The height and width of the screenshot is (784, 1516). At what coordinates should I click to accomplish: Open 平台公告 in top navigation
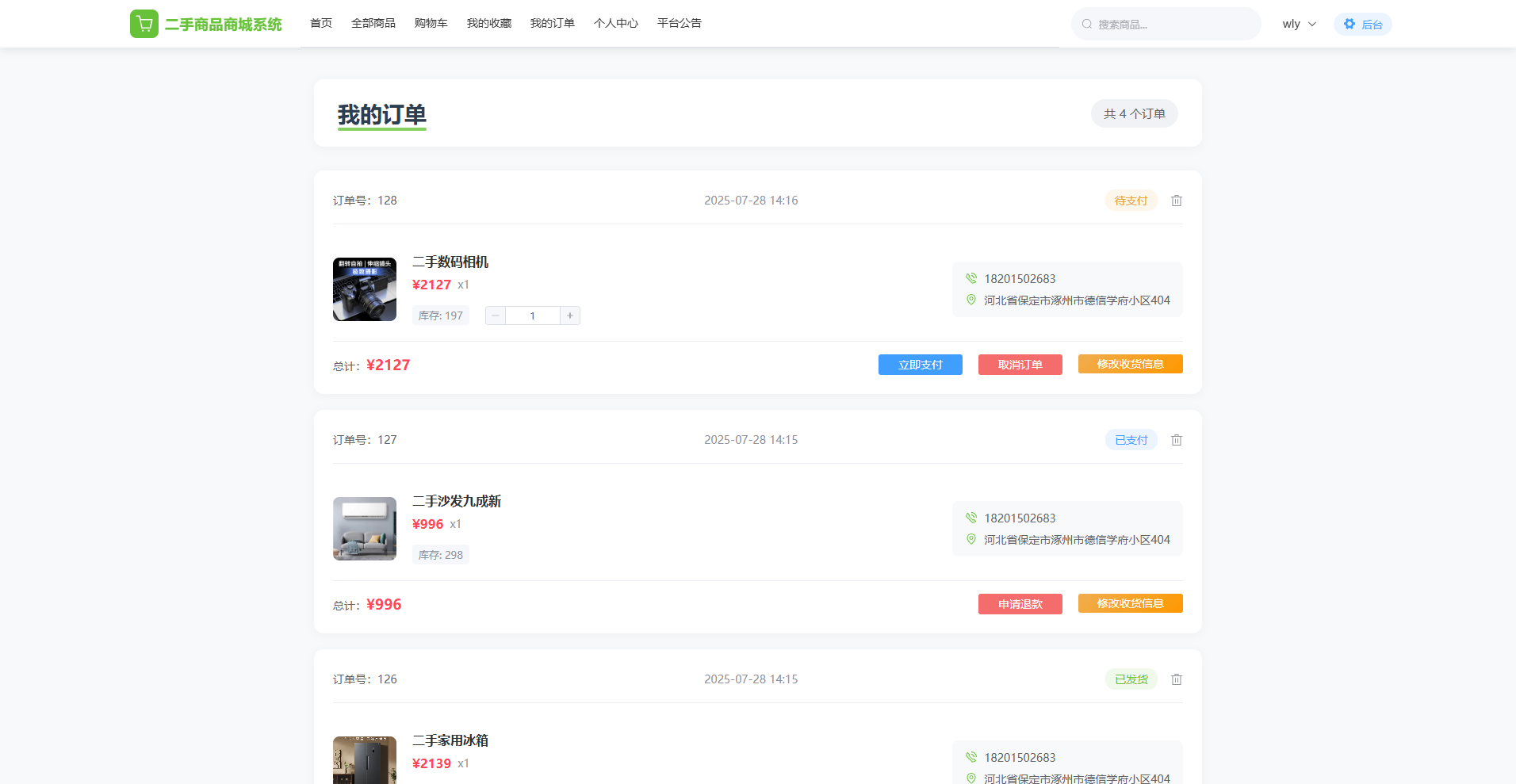pos(680,23)
